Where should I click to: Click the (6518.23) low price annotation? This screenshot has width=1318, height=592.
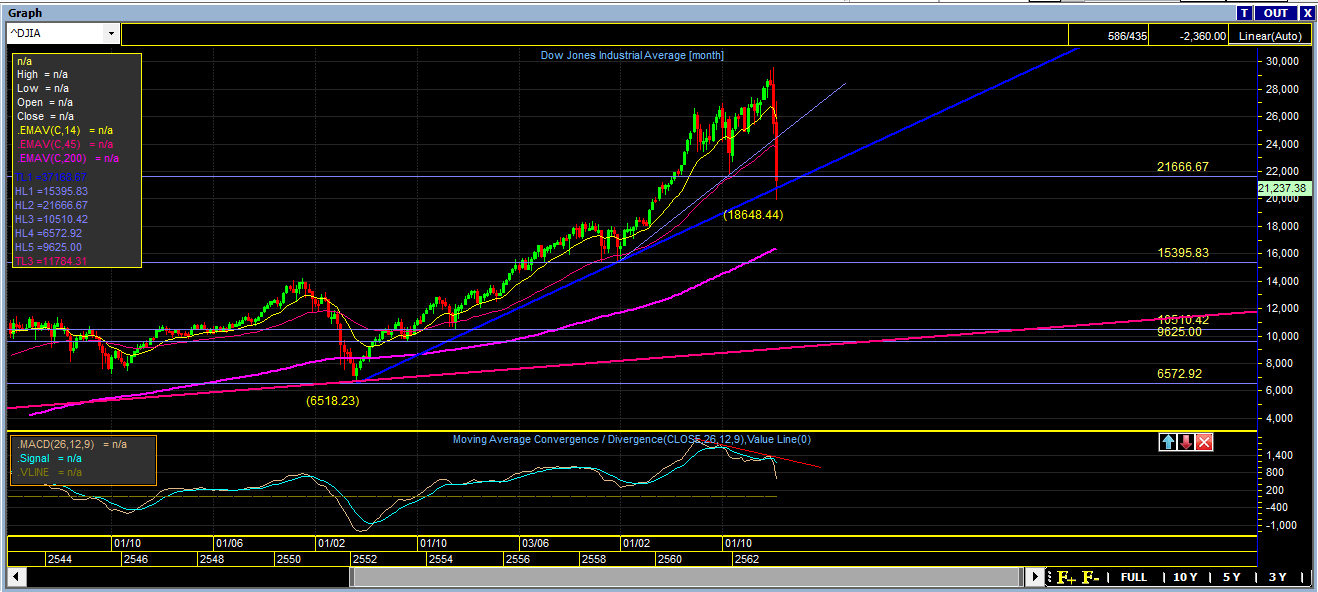point(332,400)
